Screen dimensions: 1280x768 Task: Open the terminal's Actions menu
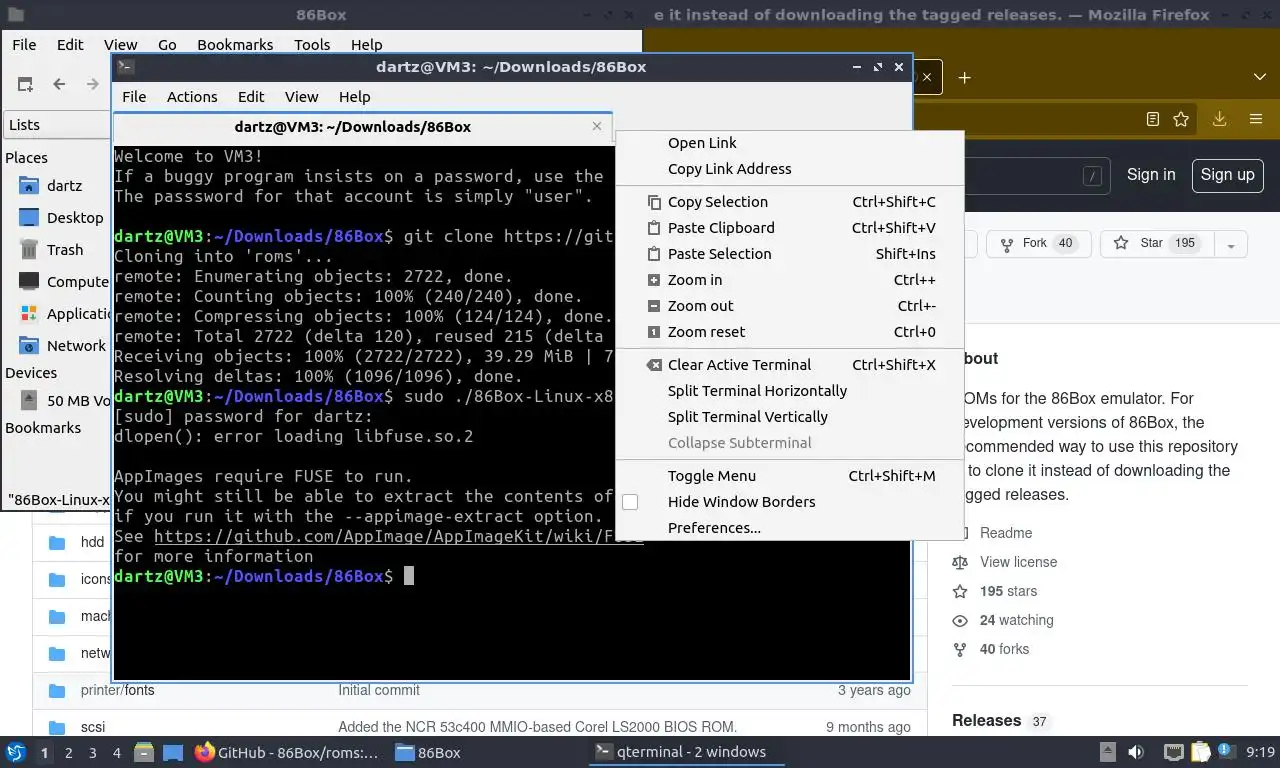tap(192, 97)
